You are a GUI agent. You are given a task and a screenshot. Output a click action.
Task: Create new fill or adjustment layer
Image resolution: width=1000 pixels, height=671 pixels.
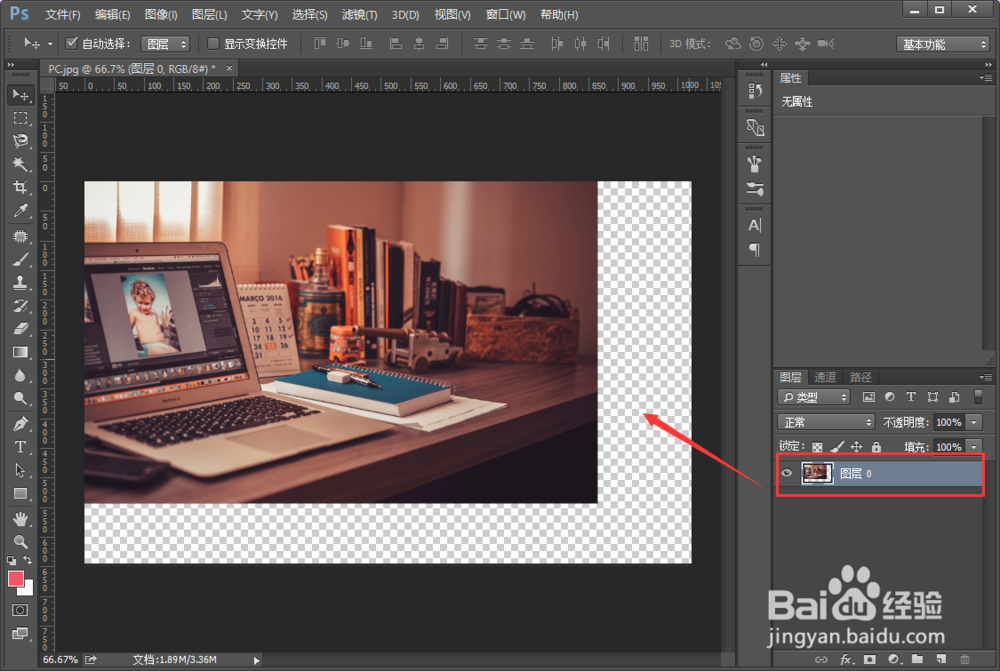point(893,659)
